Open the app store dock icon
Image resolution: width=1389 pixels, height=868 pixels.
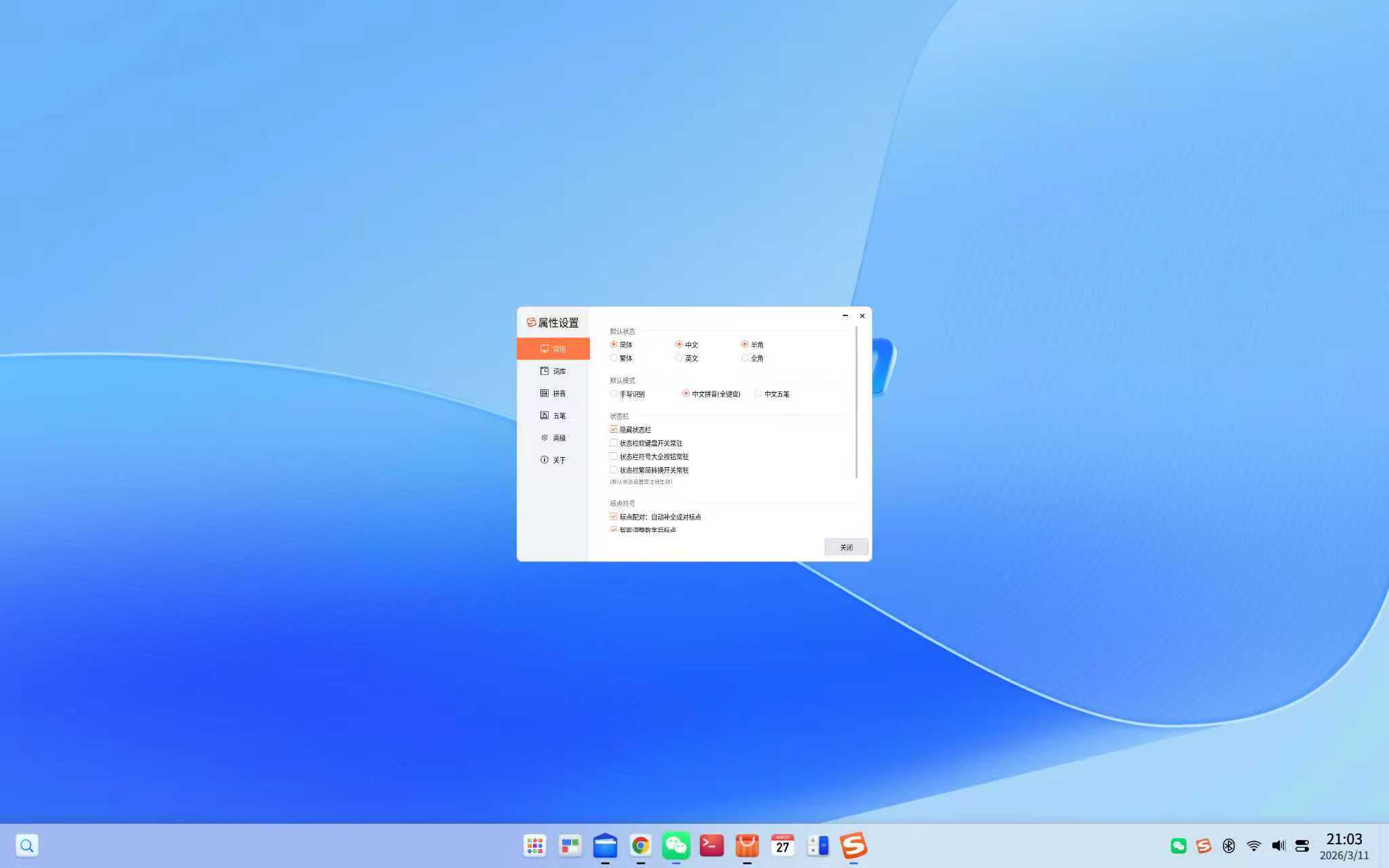pos(747,846)
